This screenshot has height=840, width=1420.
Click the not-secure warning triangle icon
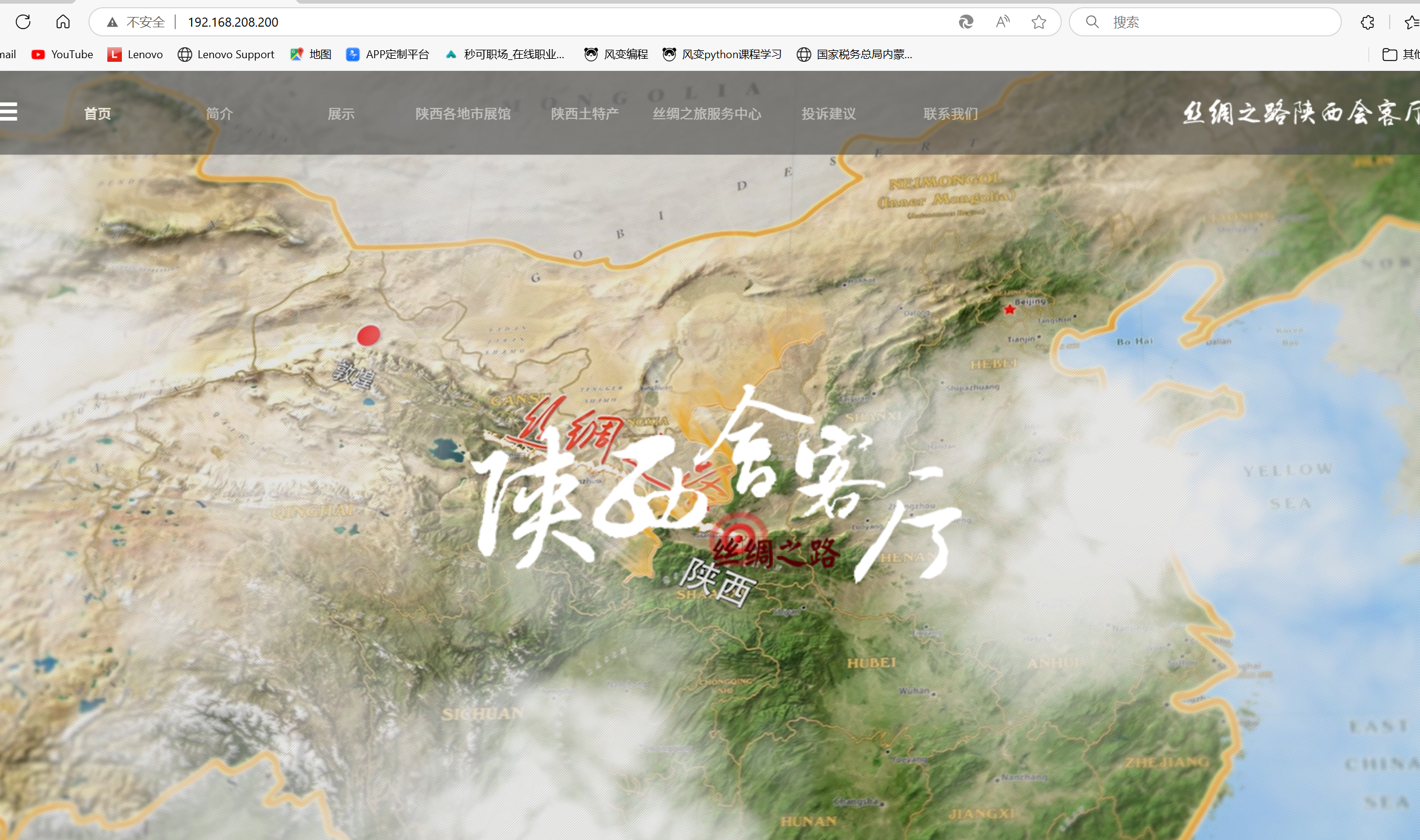[112, 22]
